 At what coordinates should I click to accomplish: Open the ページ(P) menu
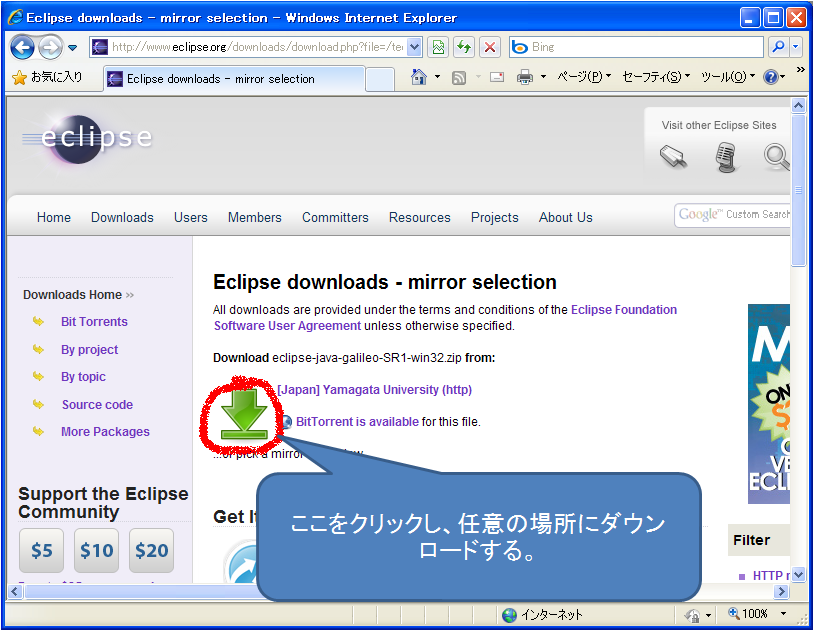pos(584,77)
